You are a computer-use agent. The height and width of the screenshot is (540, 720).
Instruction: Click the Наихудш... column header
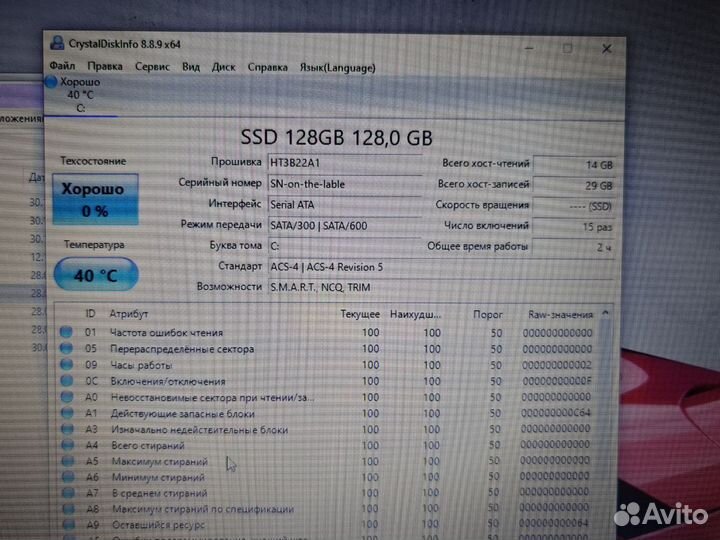click(x=415, y=315)
